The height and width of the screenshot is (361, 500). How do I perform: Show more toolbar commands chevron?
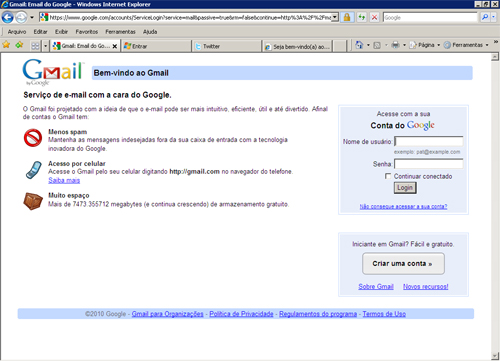(496, 42)
